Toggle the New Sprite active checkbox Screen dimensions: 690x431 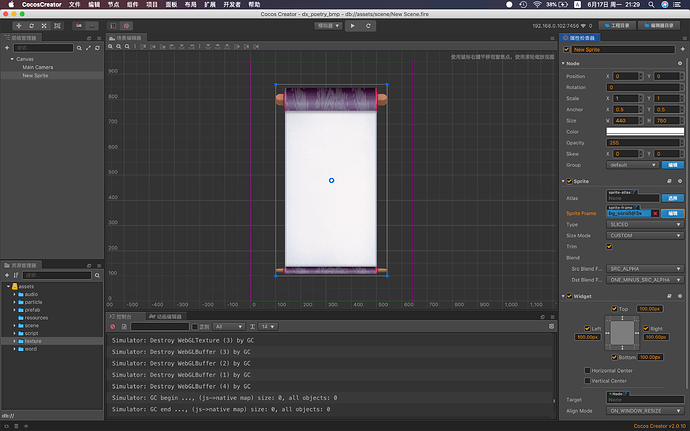[568, 48]
